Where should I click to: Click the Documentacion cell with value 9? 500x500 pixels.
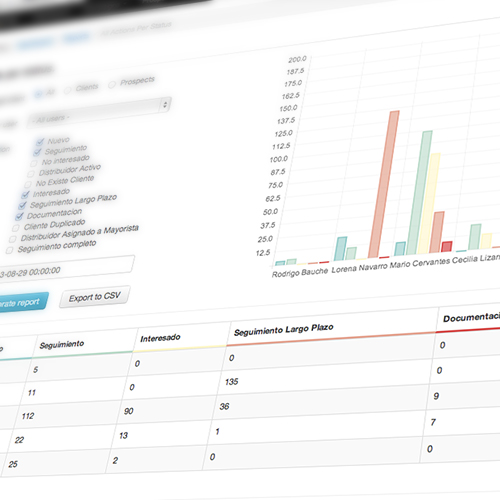tap(436, 396)
